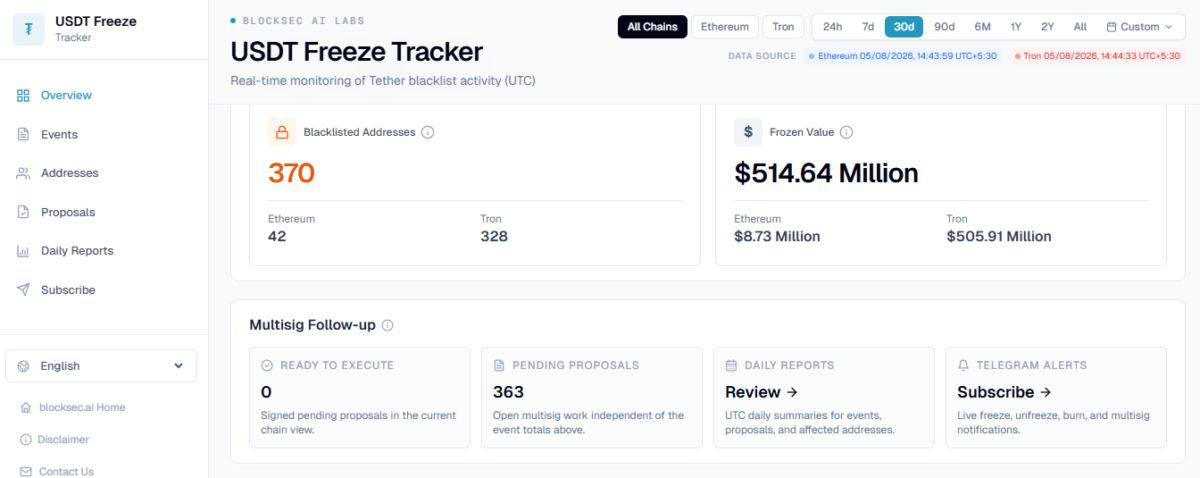This screenshot has width=1200, height=478.
Task: Click the Addresses people icon
Action: pos(23,174)
